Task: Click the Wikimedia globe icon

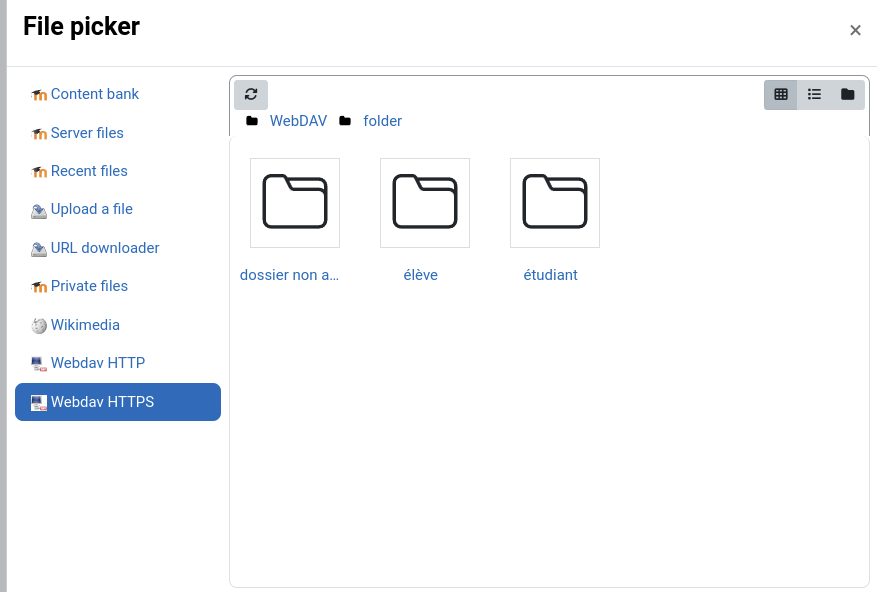Action: (39, 326)
